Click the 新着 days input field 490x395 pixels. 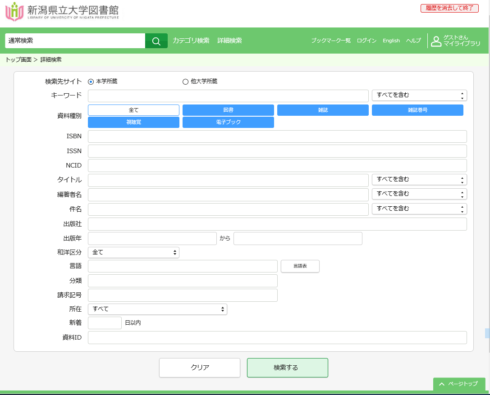105,323
